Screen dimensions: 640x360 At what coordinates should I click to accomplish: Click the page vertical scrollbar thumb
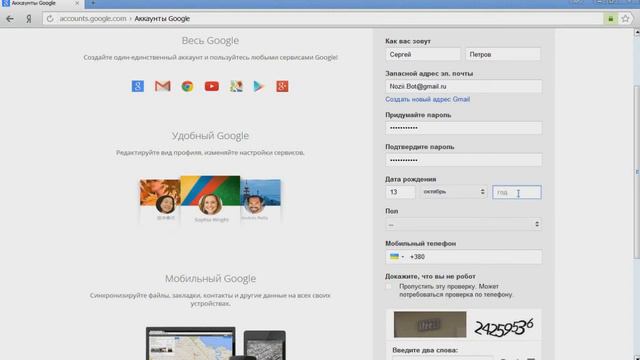point(636,171)
